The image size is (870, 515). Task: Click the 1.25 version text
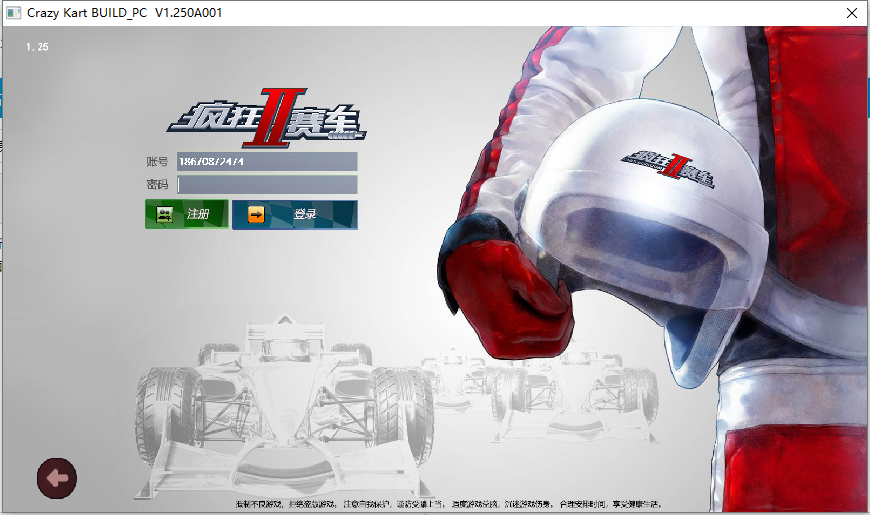pos(37,47)
